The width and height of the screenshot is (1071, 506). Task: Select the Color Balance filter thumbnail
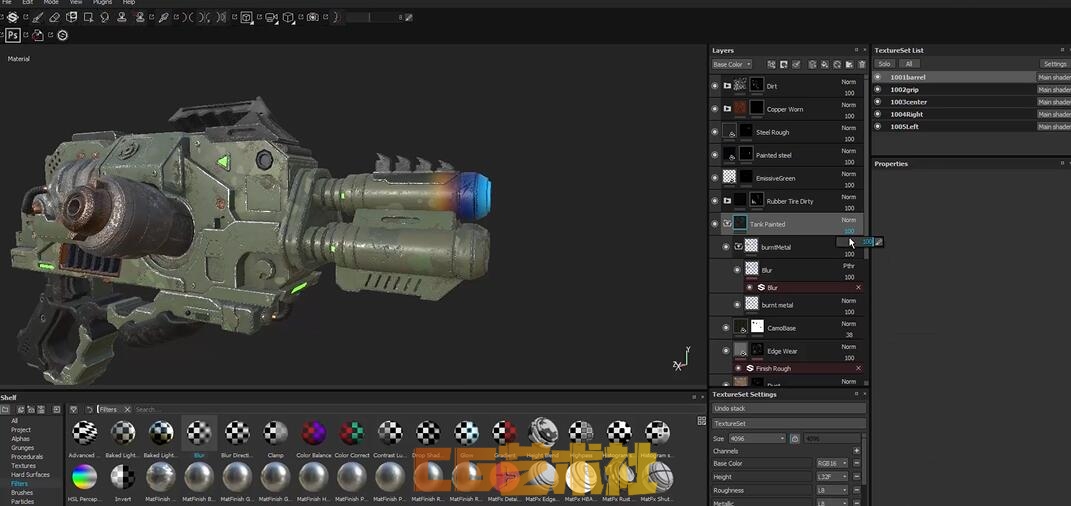314,433
